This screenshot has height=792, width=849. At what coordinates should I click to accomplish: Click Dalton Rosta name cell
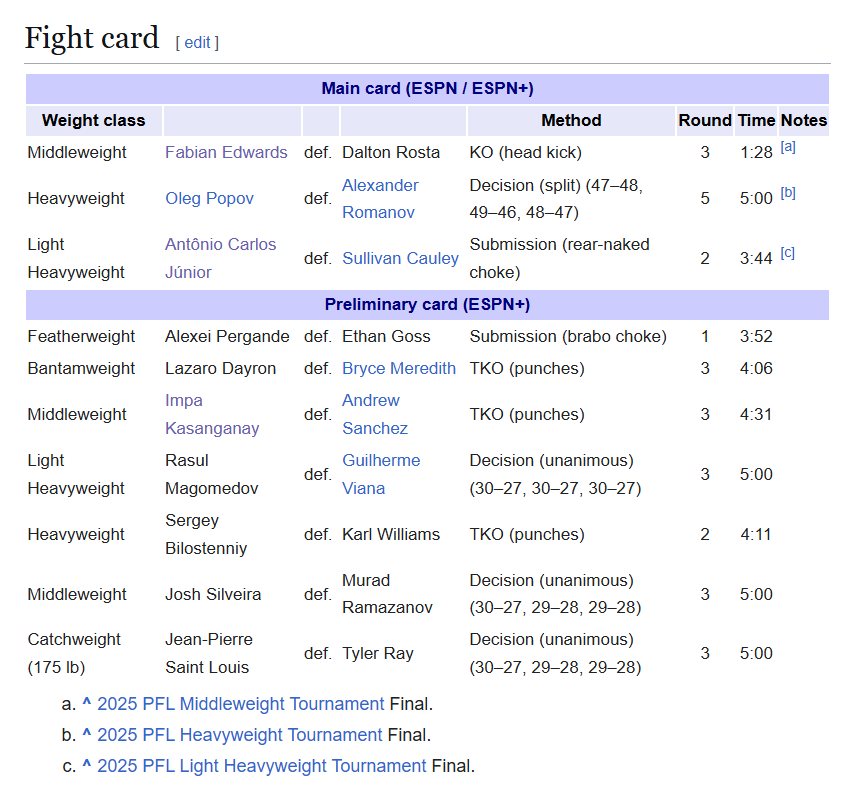[x=391, y=152]
